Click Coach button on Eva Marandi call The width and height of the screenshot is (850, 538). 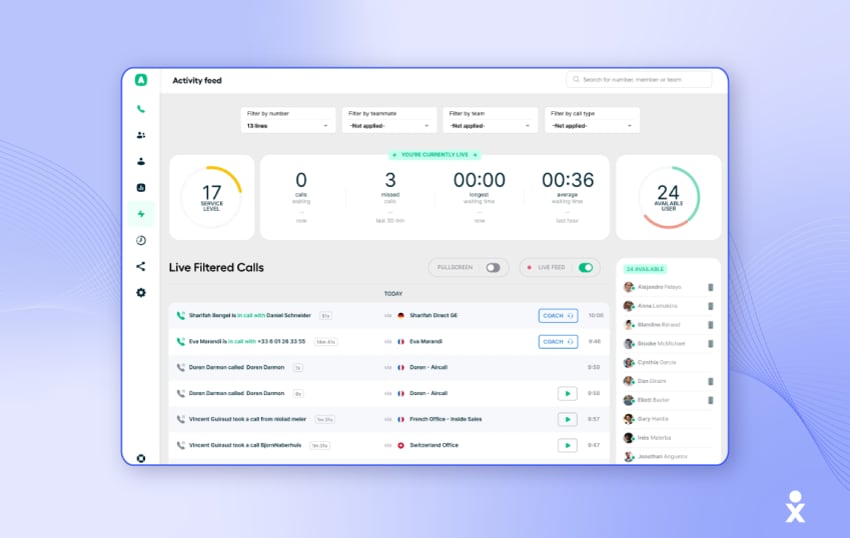(x=558, y=342)
